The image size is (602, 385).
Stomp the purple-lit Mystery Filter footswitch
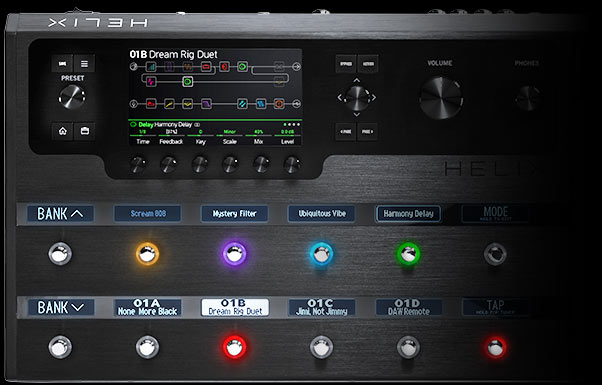(235, 253)
